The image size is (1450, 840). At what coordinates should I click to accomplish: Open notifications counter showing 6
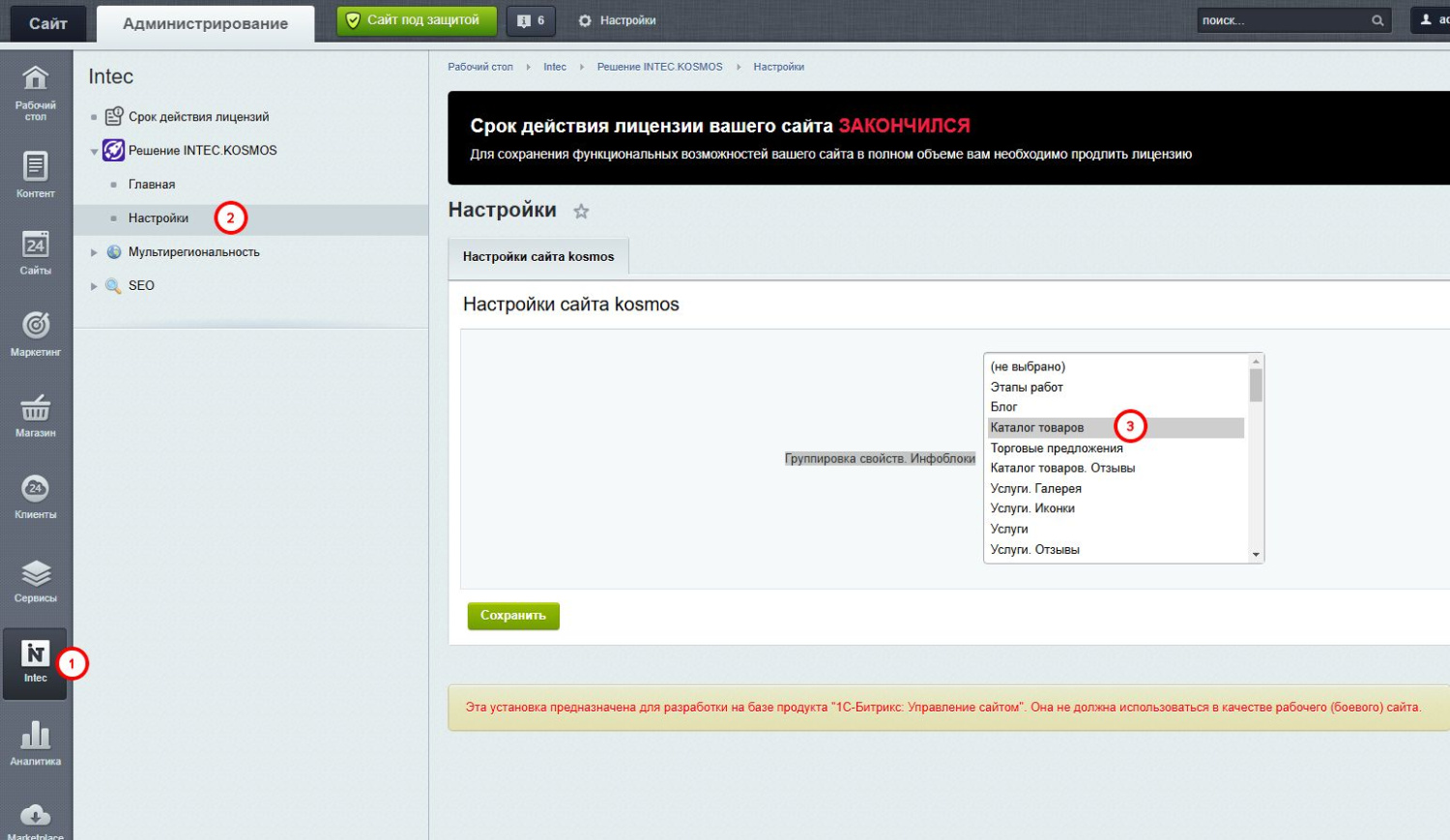(x=531, y=20)
